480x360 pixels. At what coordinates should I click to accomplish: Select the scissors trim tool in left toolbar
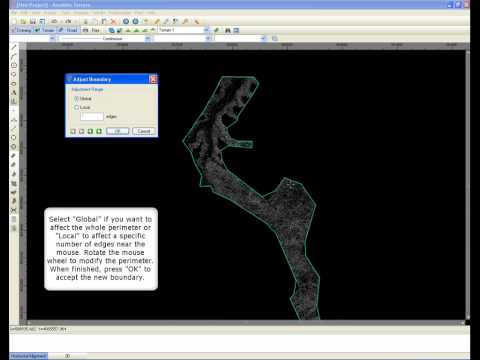pyautogui.click(x=14, y=210)
